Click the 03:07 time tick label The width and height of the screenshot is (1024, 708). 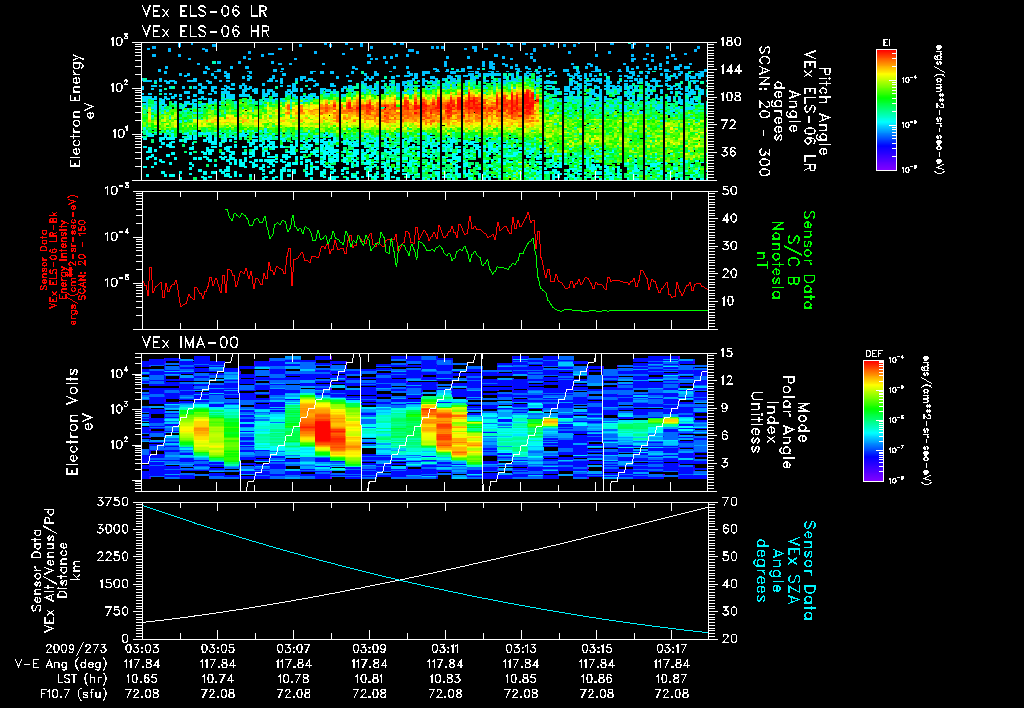[293, 649]
